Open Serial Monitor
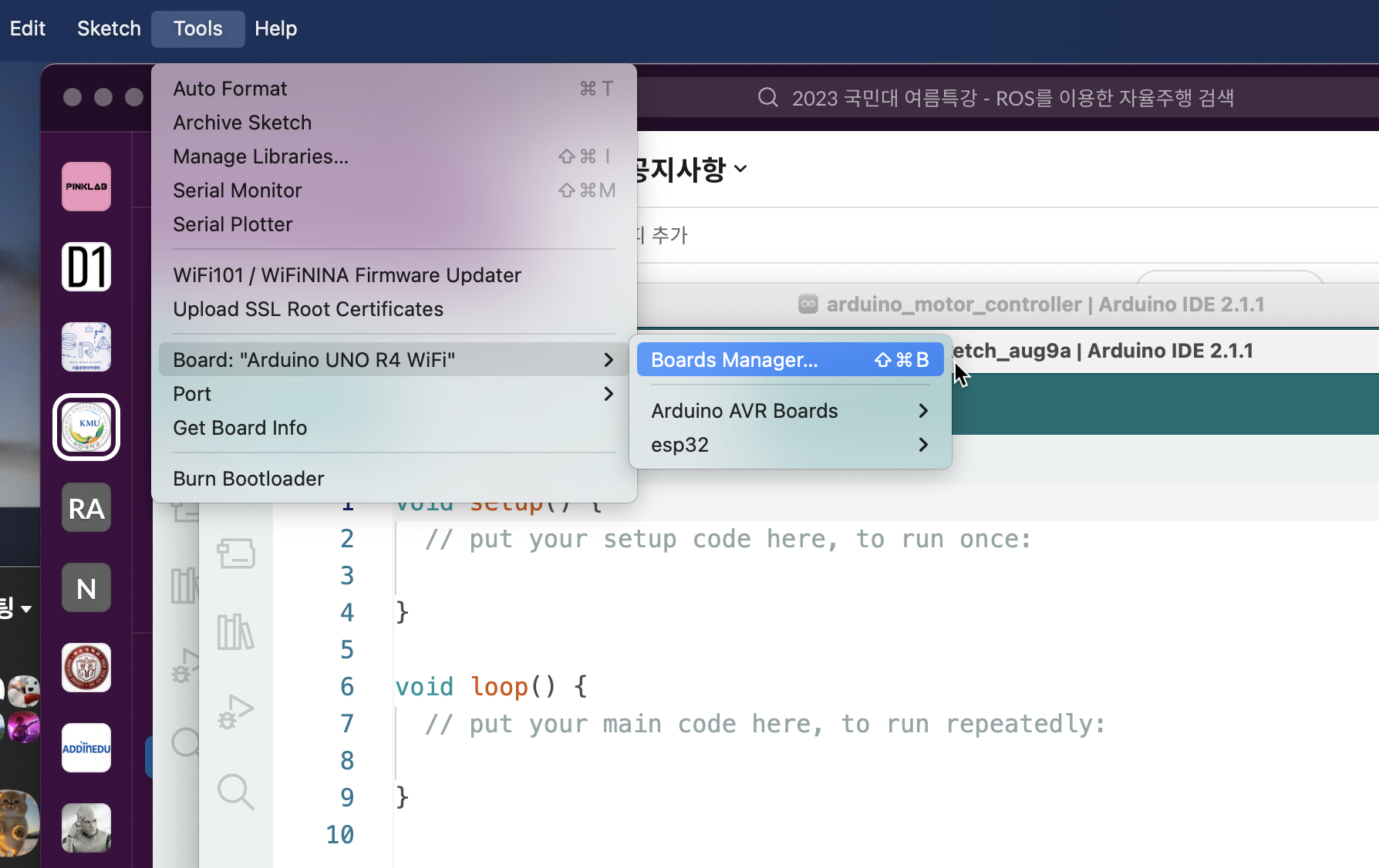The height and width of the screenshot is (868, 1379). (x=394, y=190)
